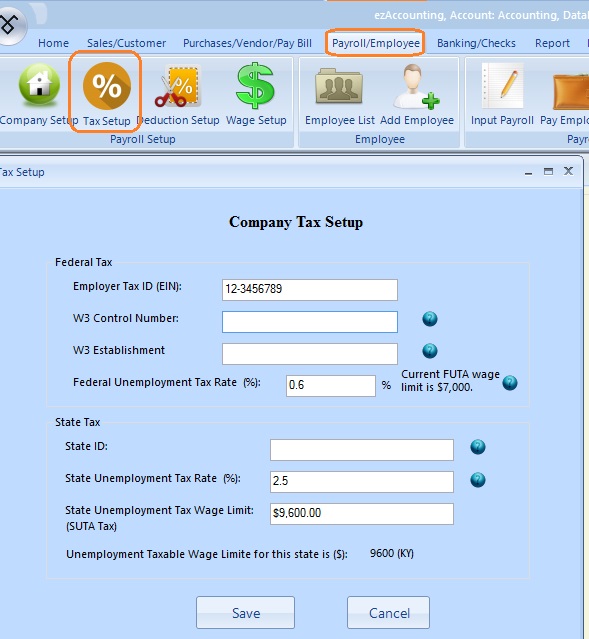Screen dimensions: 589x639
Task: Click the ezAccounting application orb button
Action: pyautogui.click(x=11, y=25)
